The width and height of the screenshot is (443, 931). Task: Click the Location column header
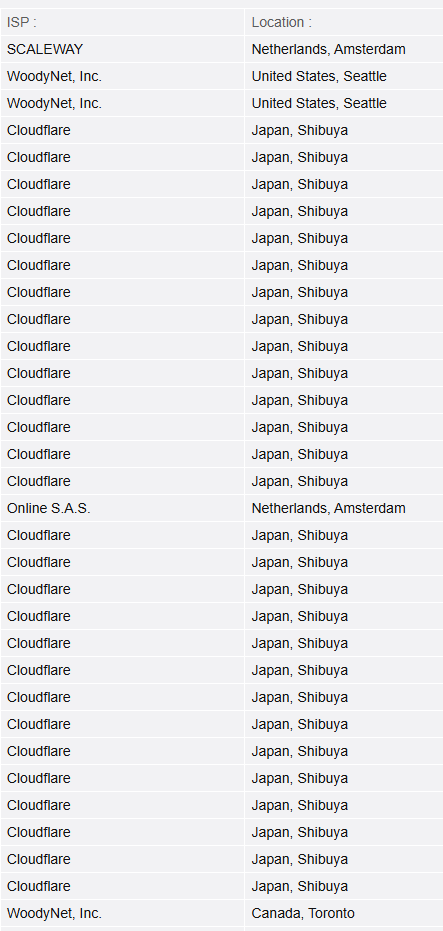(x=344, y=22)
